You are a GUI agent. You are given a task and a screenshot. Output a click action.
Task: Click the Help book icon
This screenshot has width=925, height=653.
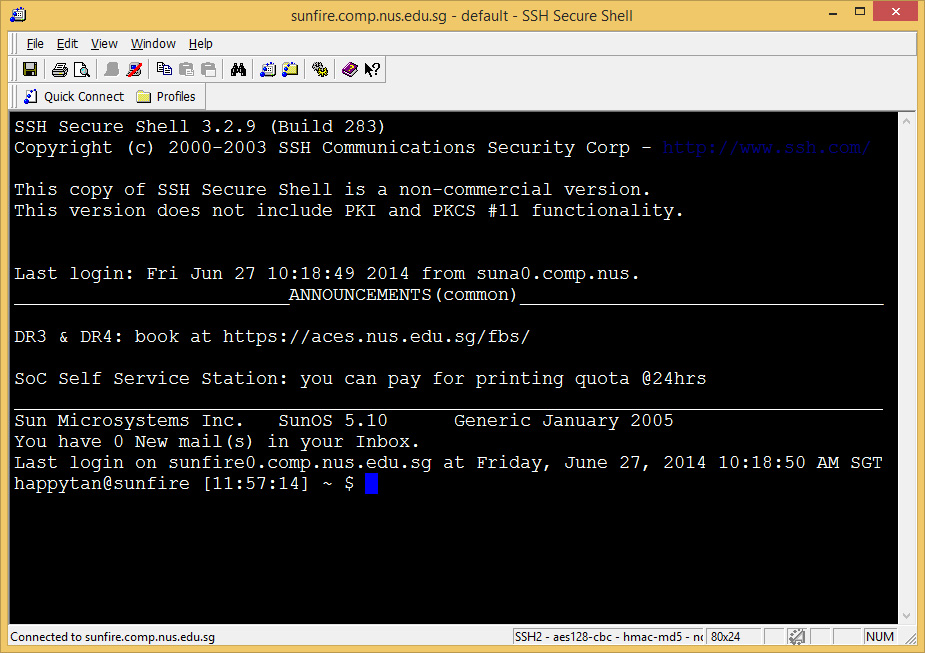click(349, 70)
